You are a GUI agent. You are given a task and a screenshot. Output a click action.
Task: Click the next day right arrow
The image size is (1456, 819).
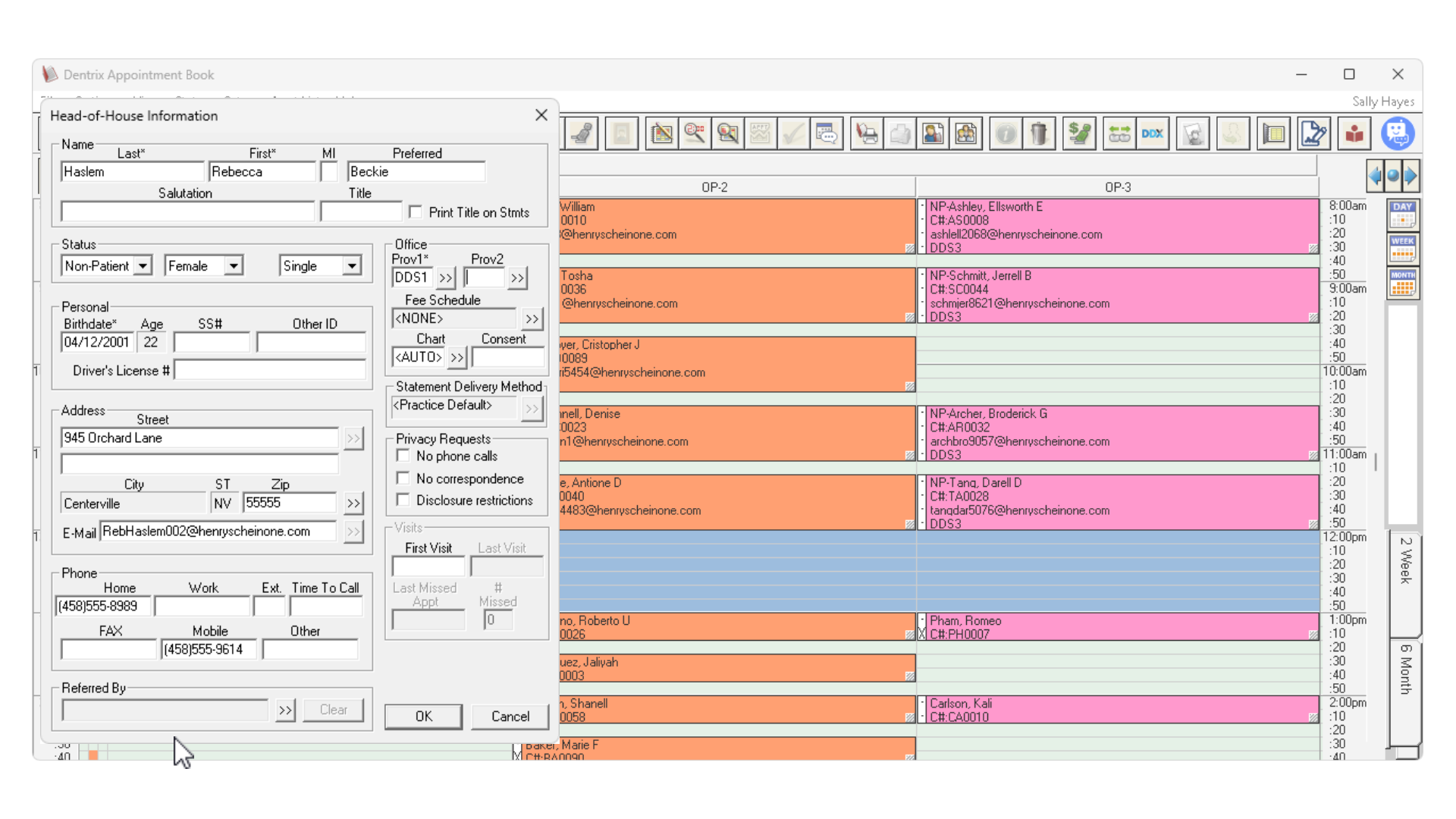pos(1410,177)
